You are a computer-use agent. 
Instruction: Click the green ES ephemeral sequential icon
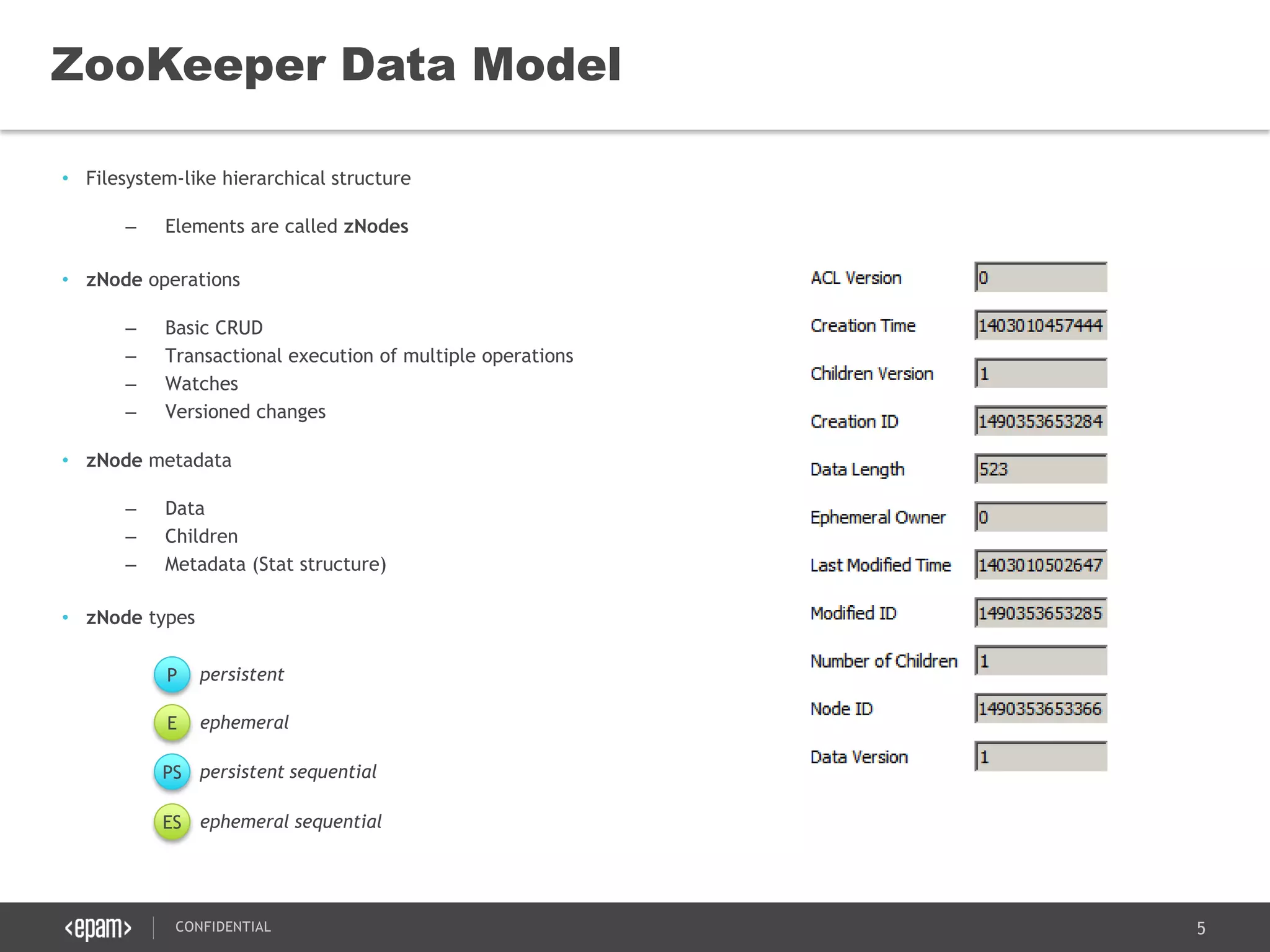[x=172, y=822]
